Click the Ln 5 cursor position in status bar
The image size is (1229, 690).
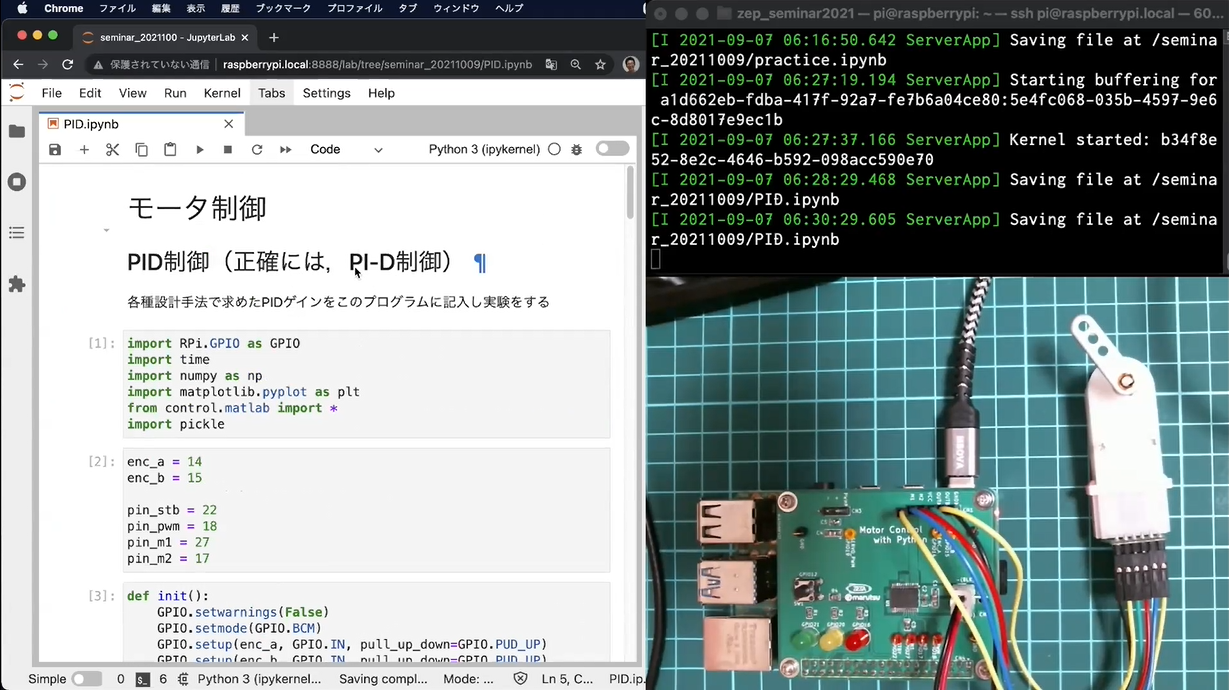[x=567, y=679]
